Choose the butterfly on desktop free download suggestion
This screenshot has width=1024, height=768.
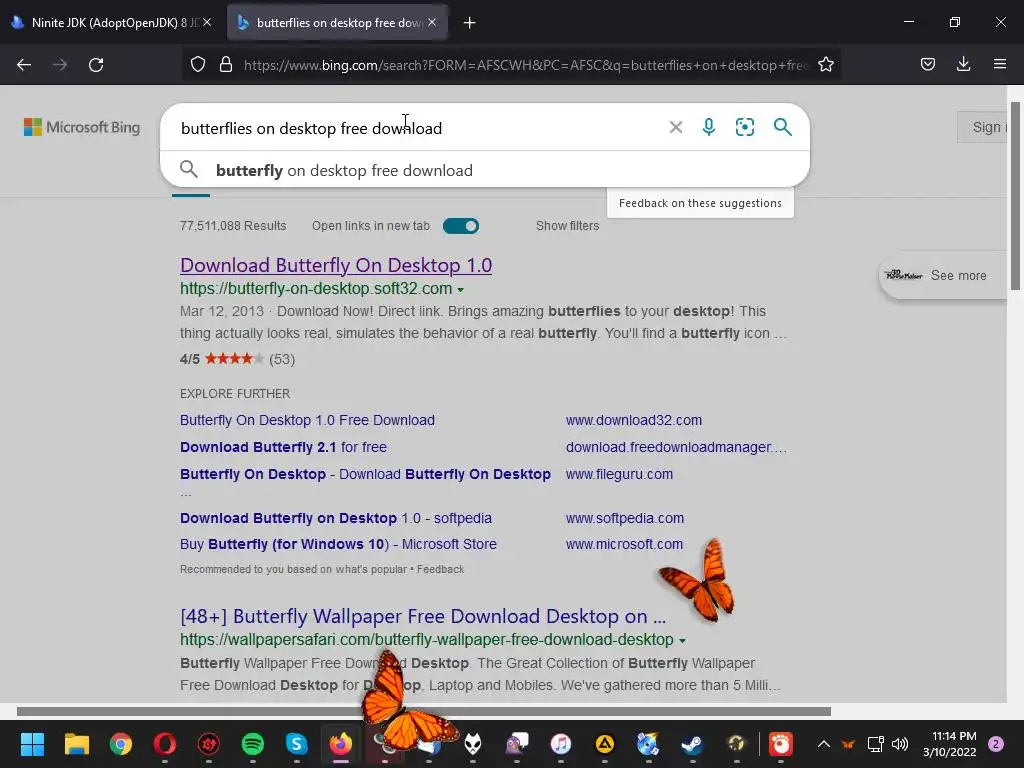click(485, 170)
